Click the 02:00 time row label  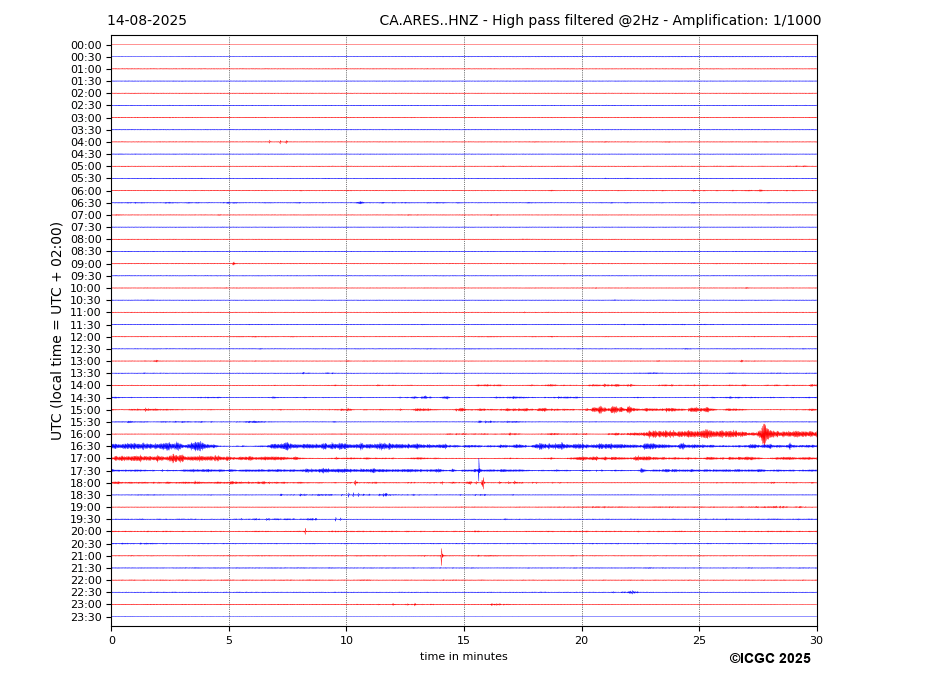tap(86, 93)
